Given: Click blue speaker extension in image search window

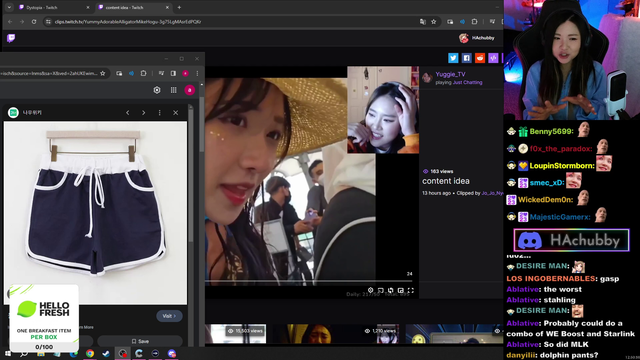Looking at the screenshot, I should (131, 73).
